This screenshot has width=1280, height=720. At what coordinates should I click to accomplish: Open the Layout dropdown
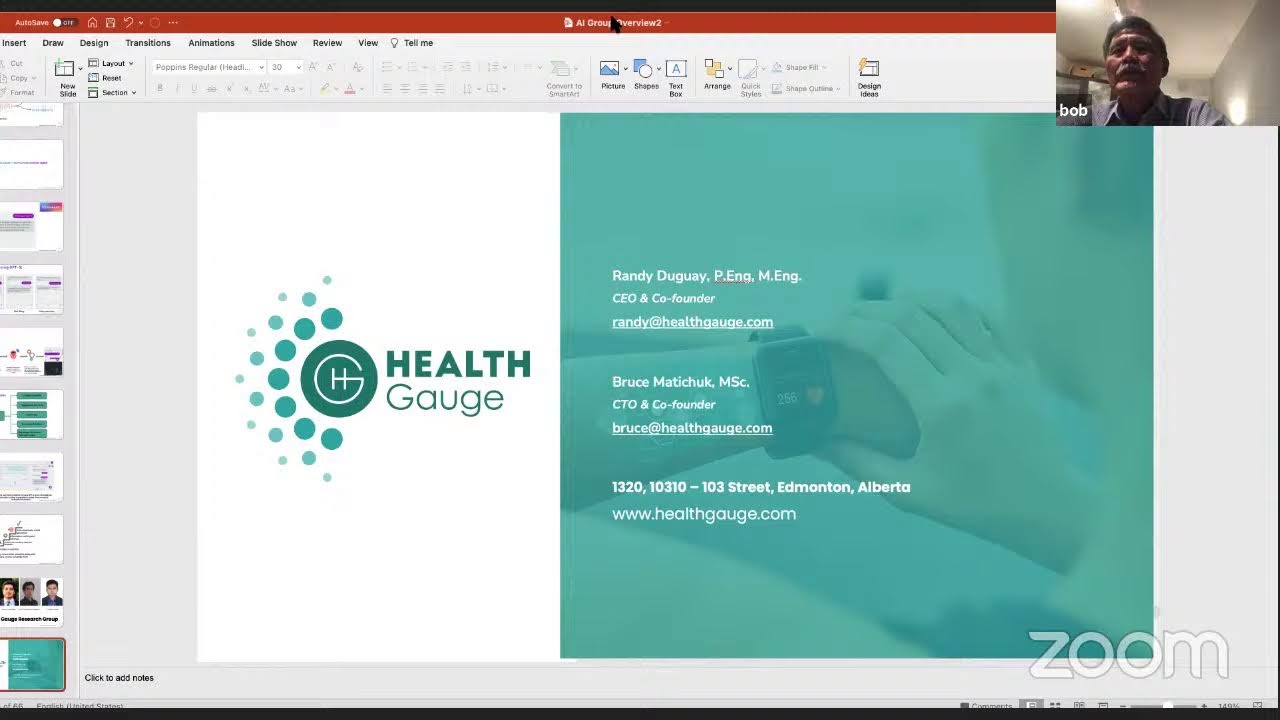tap(111, 63)
